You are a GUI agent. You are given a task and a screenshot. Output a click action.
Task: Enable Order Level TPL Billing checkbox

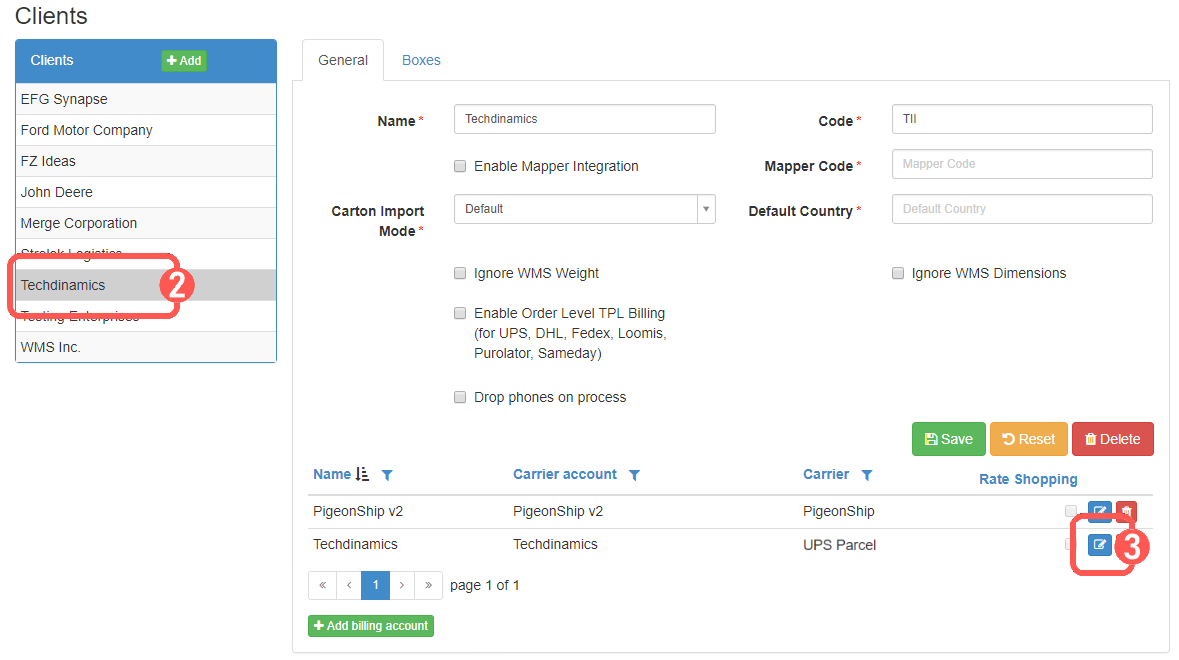pos(460,313)
